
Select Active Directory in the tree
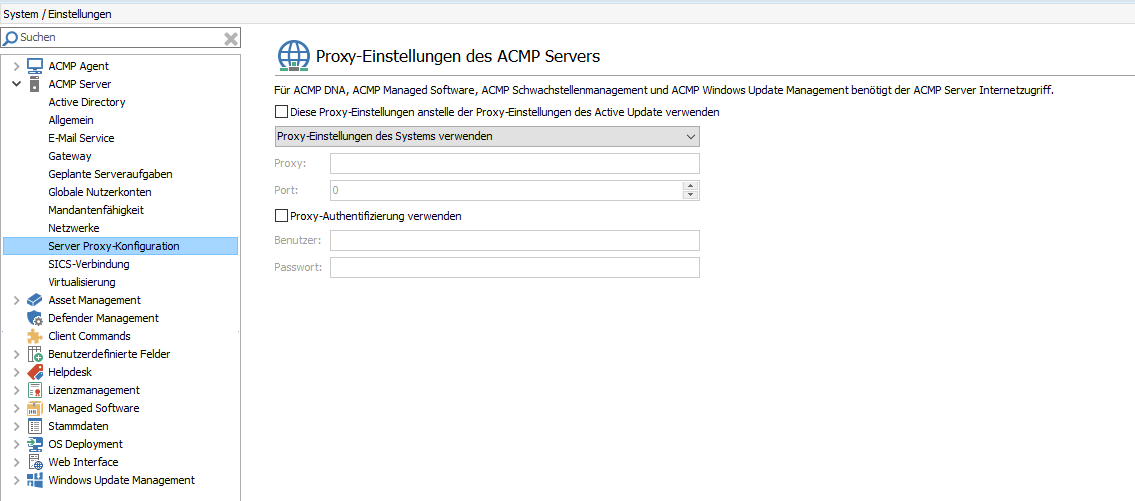(87, 102)
